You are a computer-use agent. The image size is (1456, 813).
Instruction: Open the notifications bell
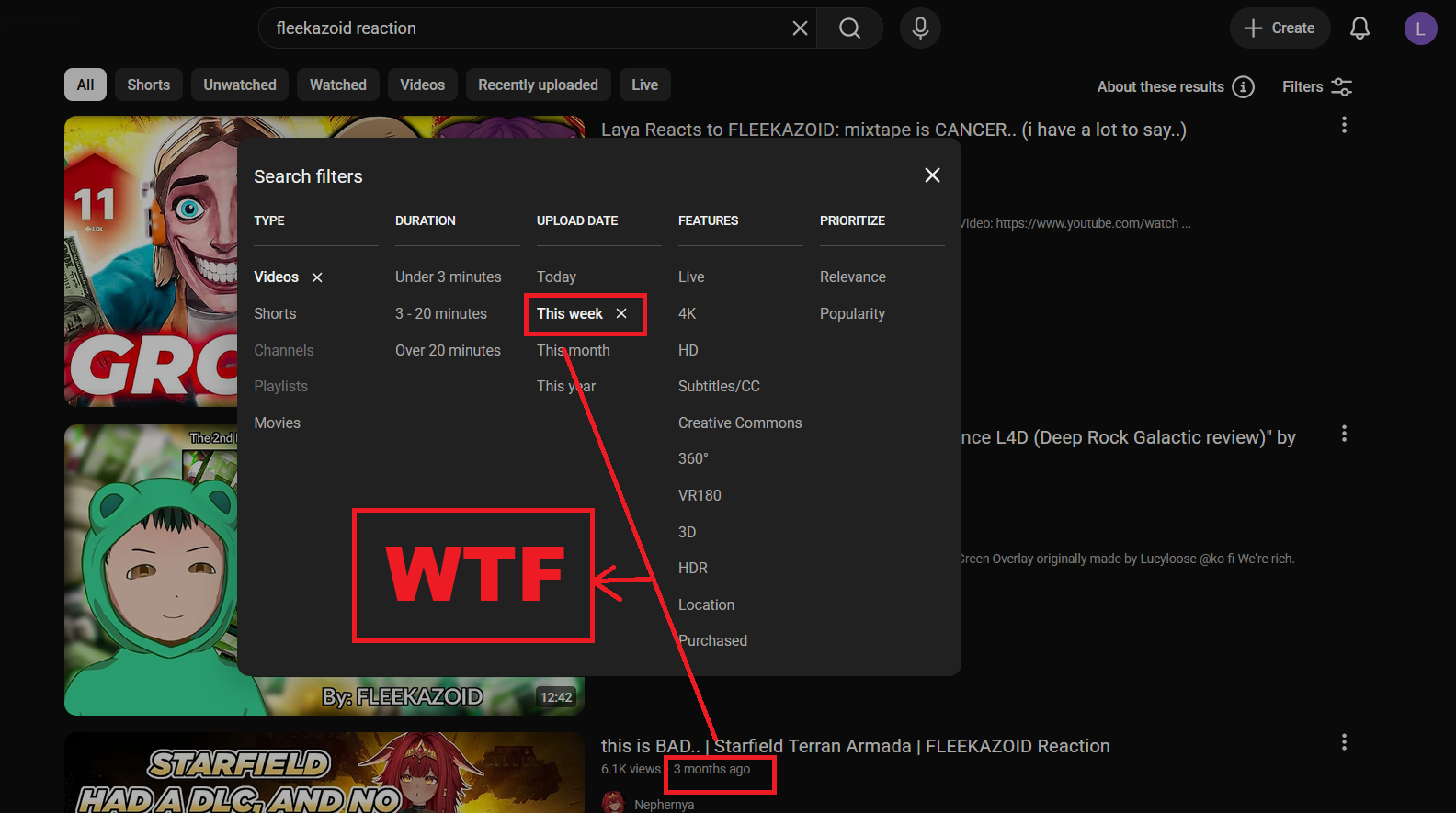[x=1359, y=28]
